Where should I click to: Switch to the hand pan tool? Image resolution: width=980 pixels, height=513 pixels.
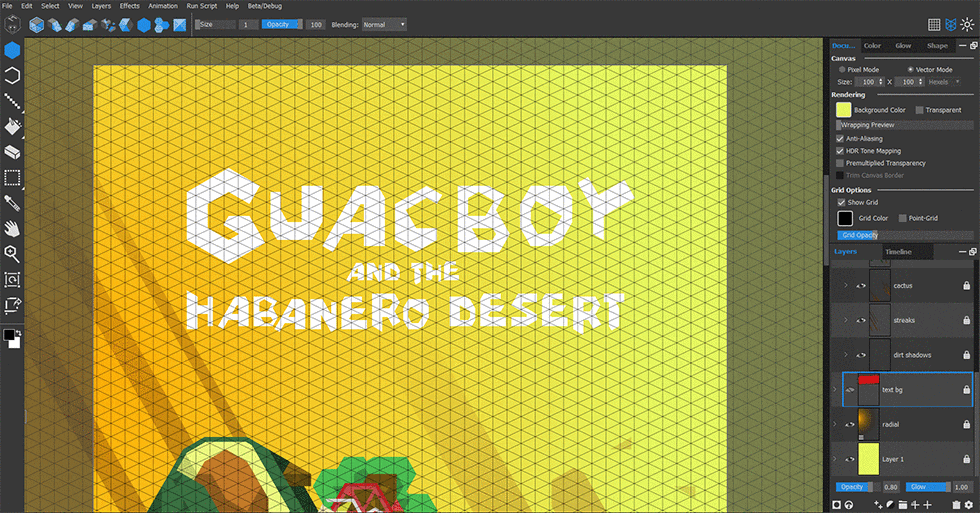13,229
